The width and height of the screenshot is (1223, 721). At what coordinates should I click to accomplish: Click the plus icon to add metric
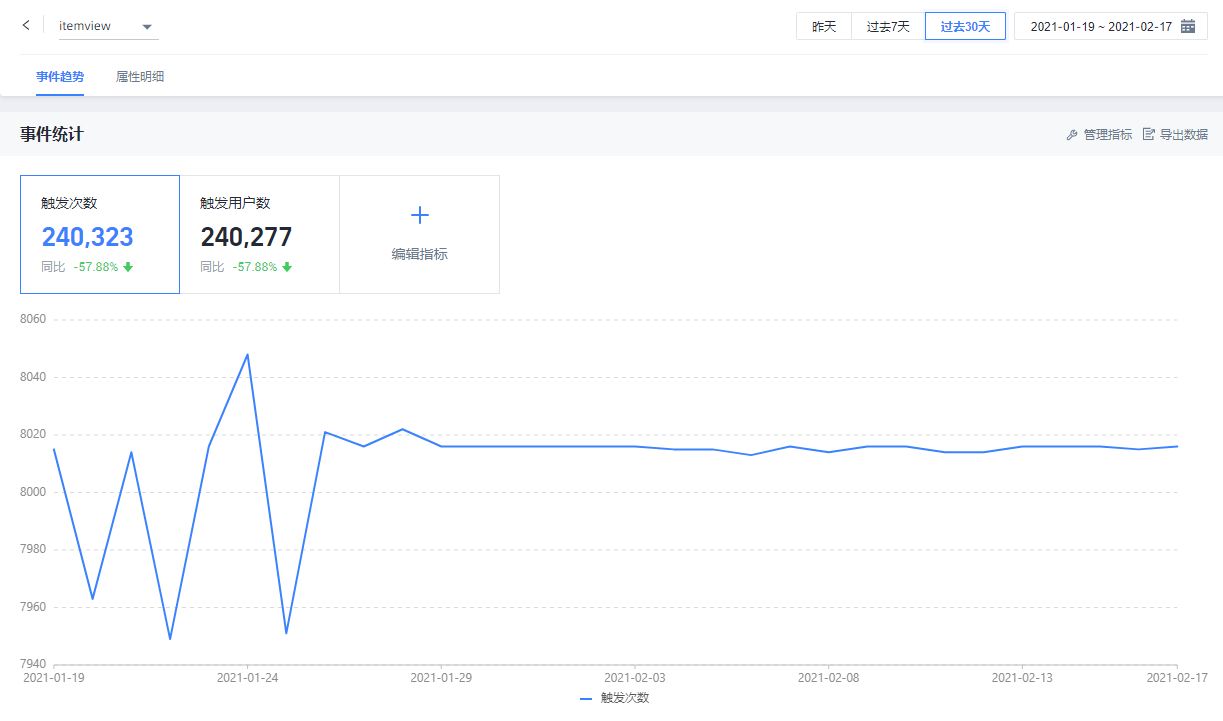(420, 215)
